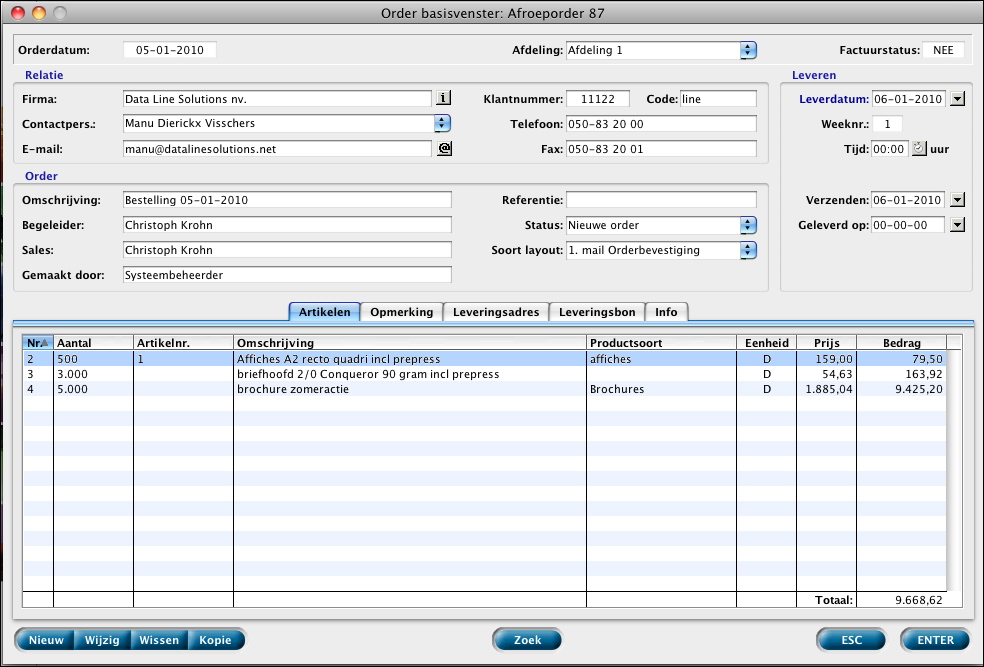The image size is (984, 667).
Task: Click the Tijd 00:00 field
Action: click(x=889, y=149)
